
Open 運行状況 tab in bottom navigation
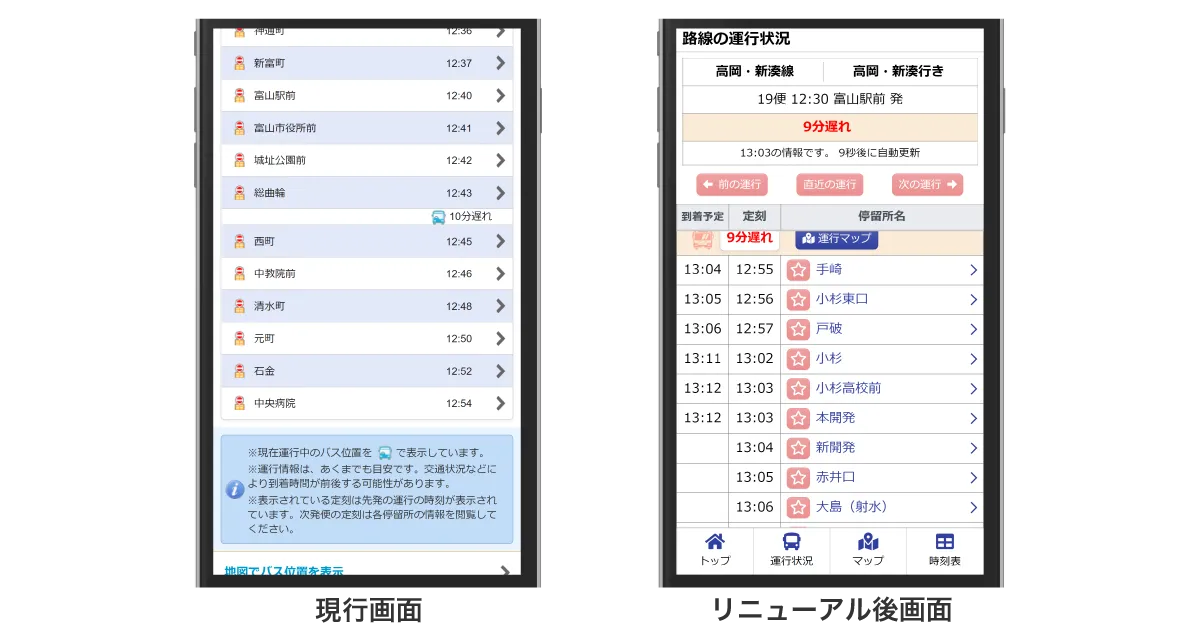tap(791, 550)
